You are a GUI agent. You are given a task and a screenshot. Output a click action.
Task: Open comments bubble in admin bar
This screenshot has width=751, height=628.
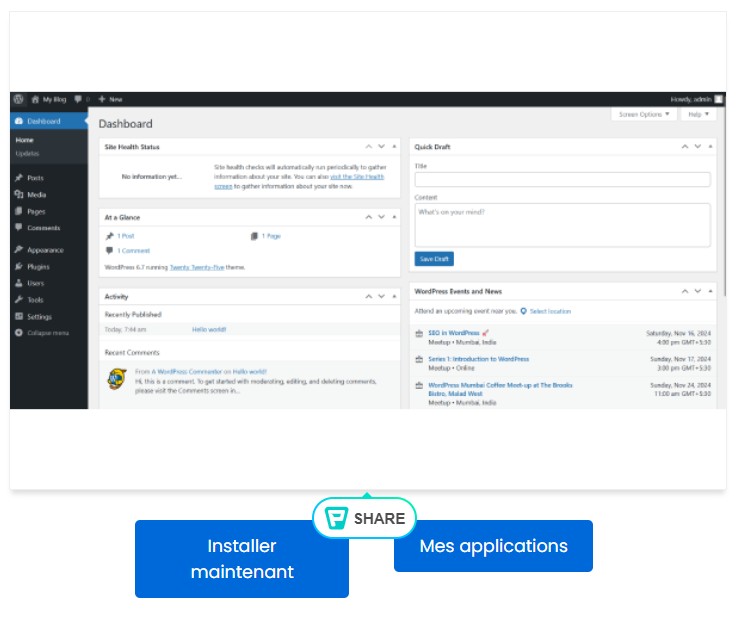coord(82,100)
